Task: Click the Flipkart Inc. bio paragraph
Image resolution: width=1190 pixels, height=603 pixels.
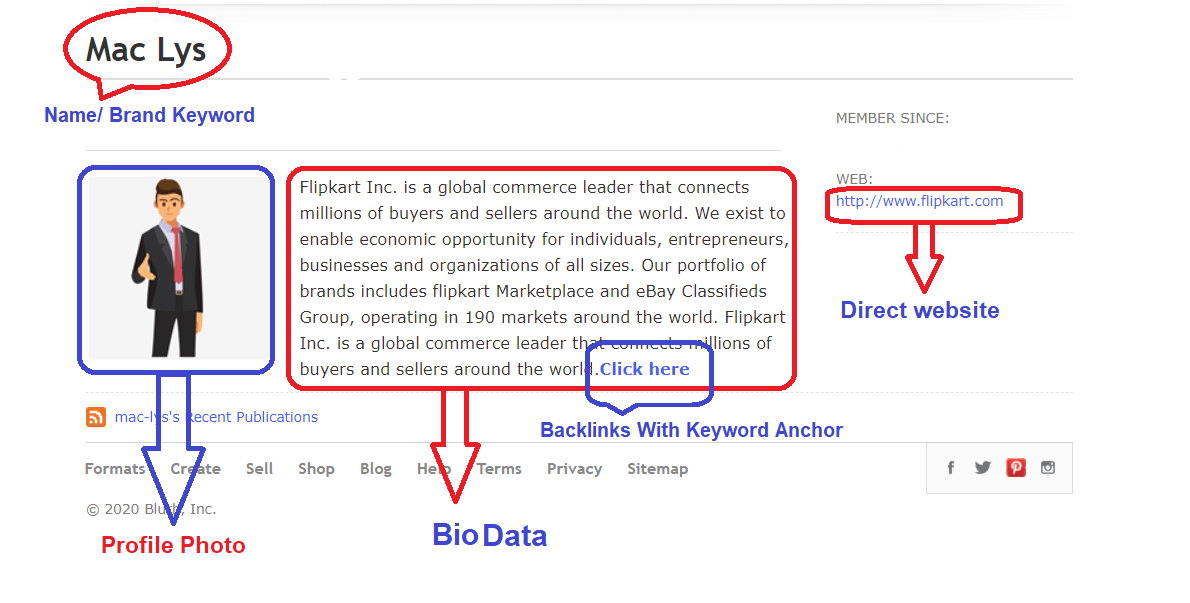Action: (x=542, y=265)
